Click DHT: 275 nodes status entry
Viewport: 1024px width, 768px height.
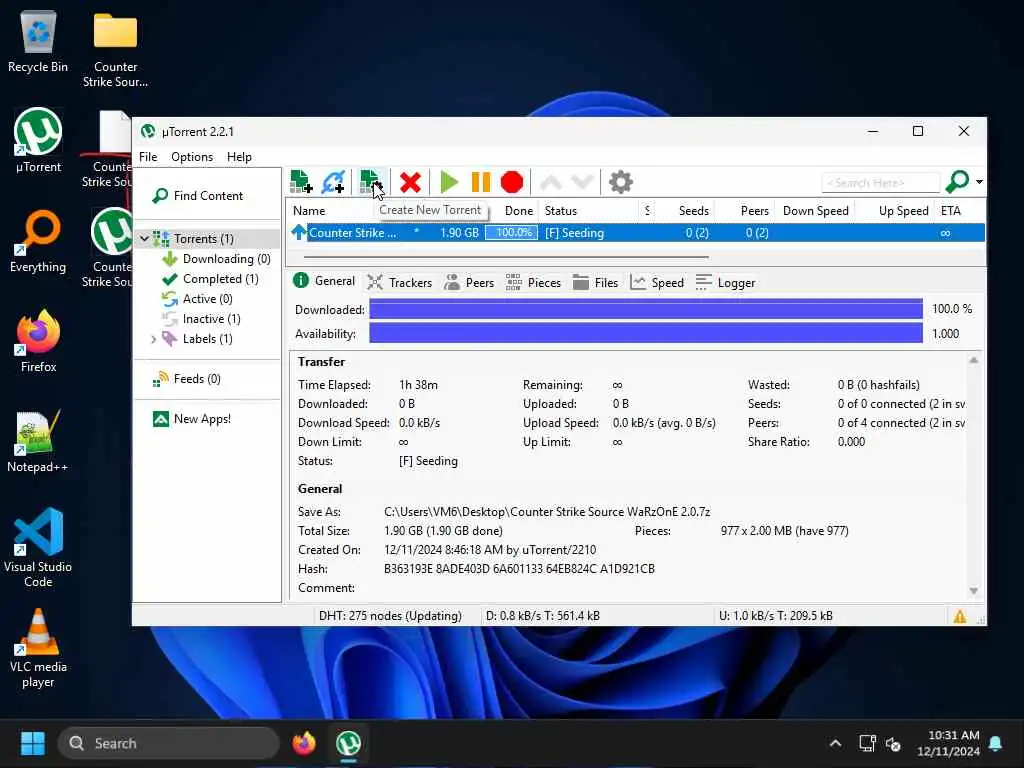(390, 616)
